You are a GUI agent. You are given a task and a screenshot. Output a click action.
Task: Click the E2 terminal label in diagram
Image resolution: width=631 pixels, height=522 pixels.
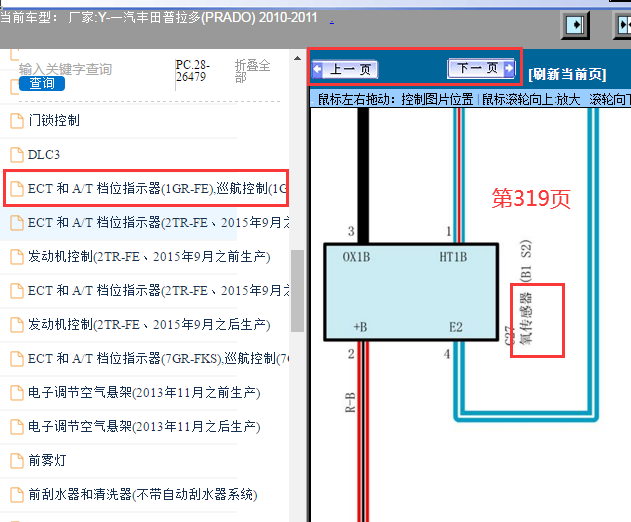456,327
